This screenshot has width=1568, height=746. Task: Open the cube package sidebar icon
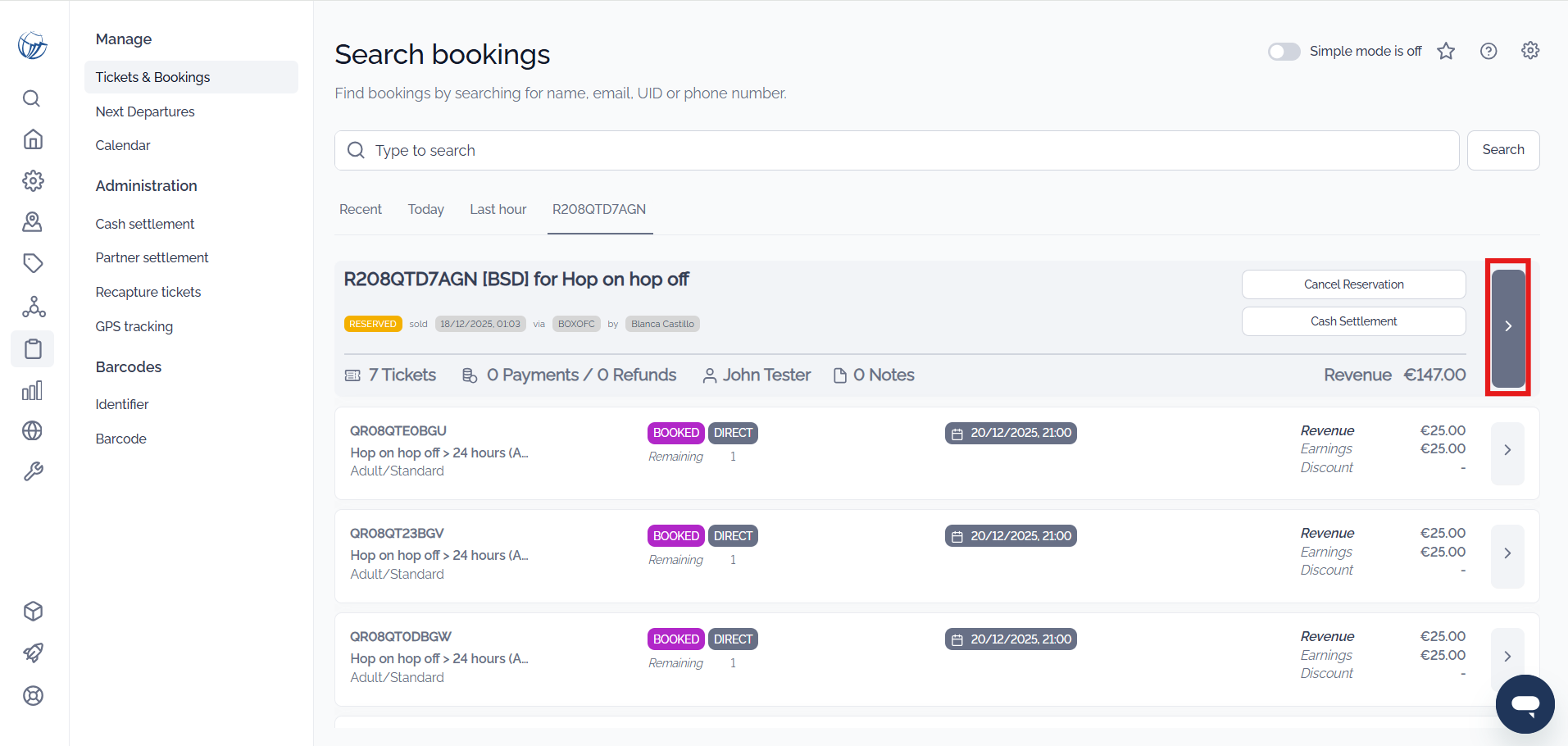point(33,611)
